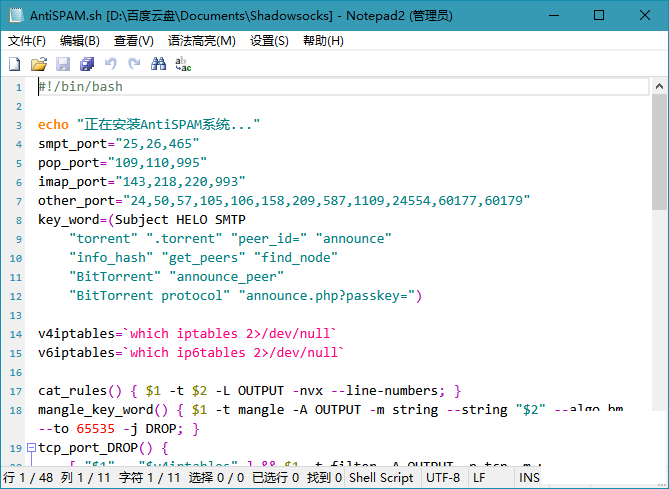The height and width of the screenshot is (489, 669).
Task: Click line number 1 in the margin
Action: (18, 87)
